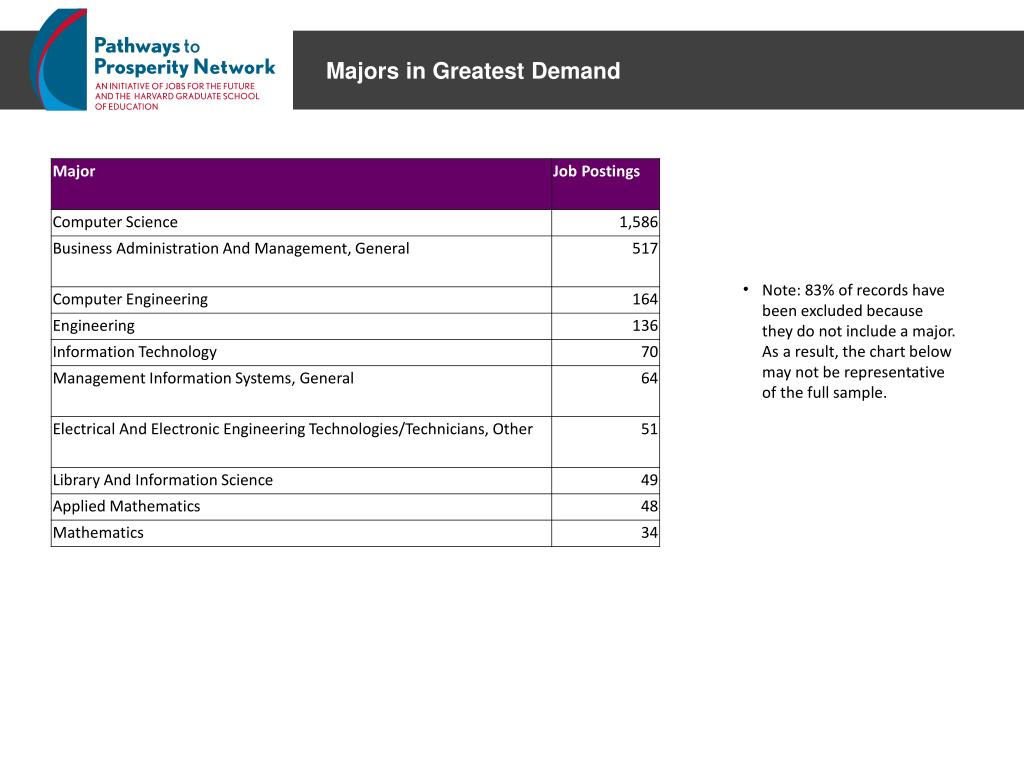
Task: Click the 'Major' column header
Action: click(301, 184)
